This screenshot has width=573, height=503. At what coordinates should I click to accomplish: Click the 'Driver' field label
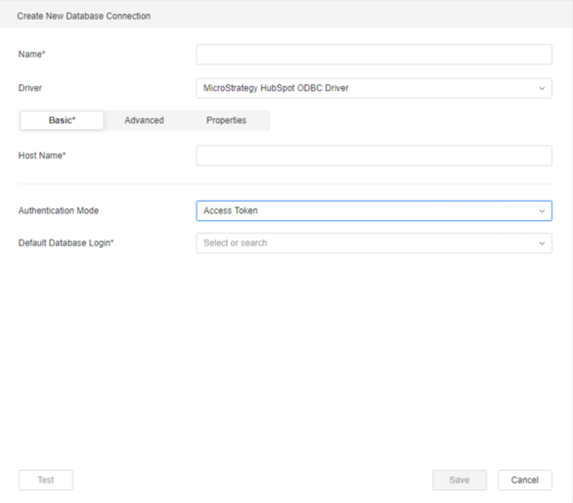[30, 88]
